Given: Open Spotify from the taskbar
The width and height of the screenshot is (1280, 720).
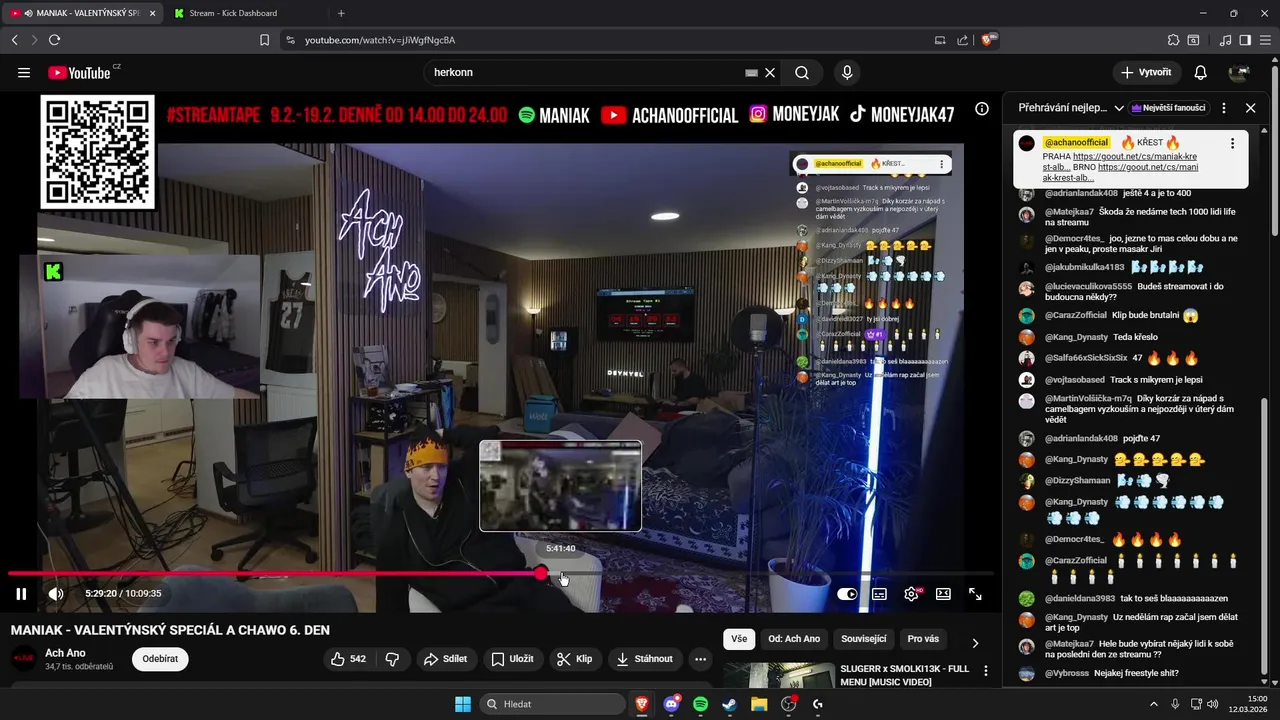Looking at the screenshot, I should (700, 704).
